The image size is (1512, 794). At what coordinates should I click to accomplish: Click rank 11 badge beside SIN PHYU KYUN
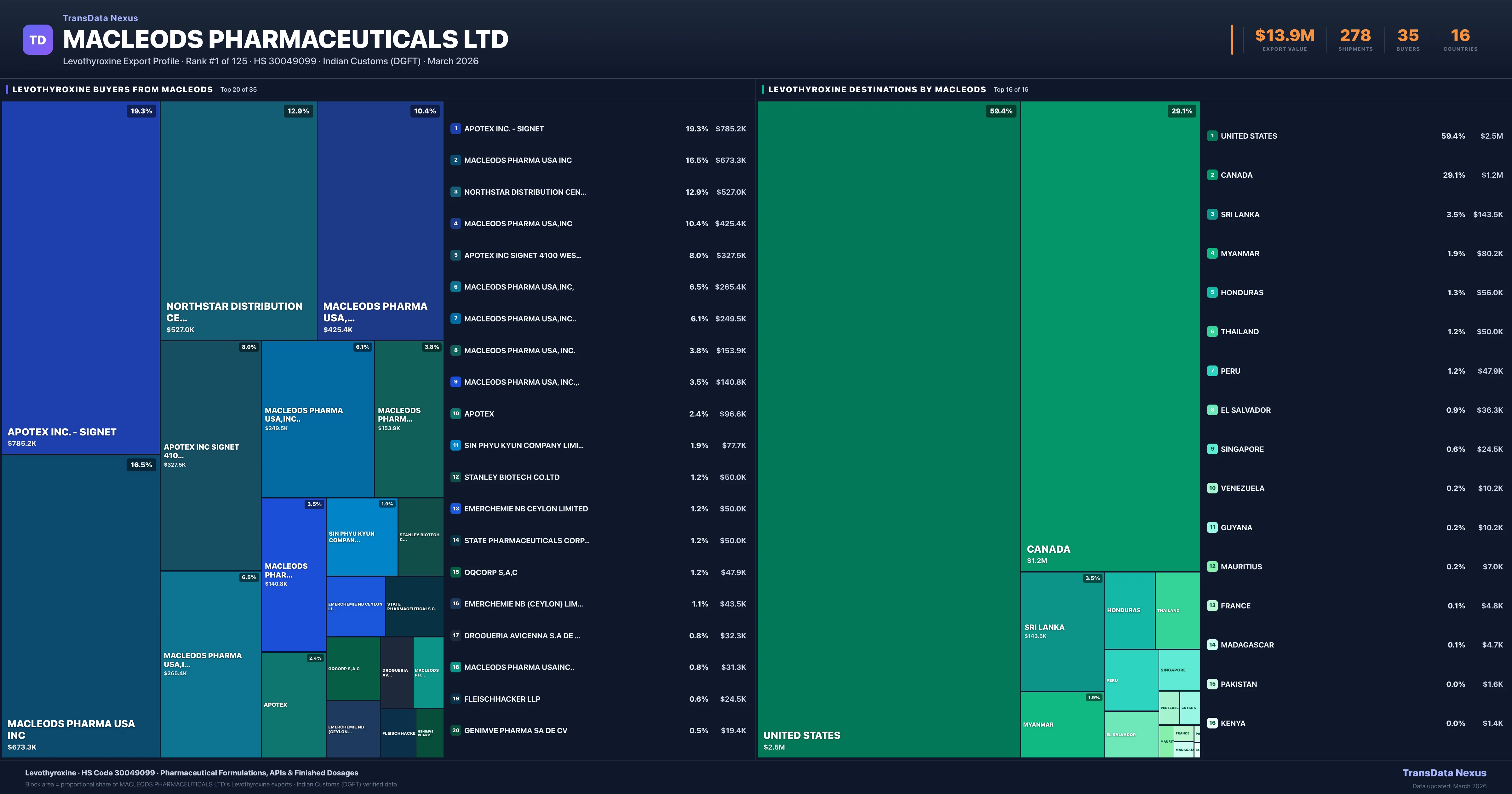point(455,445)
